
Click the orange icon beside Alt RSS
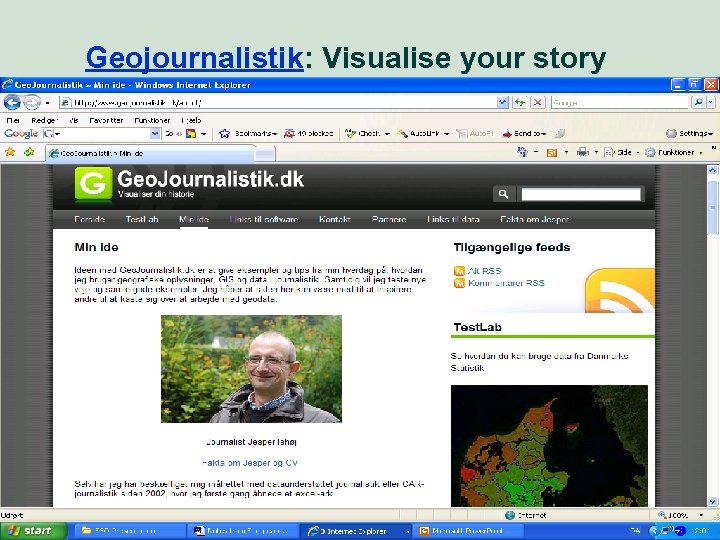[459, 271]
